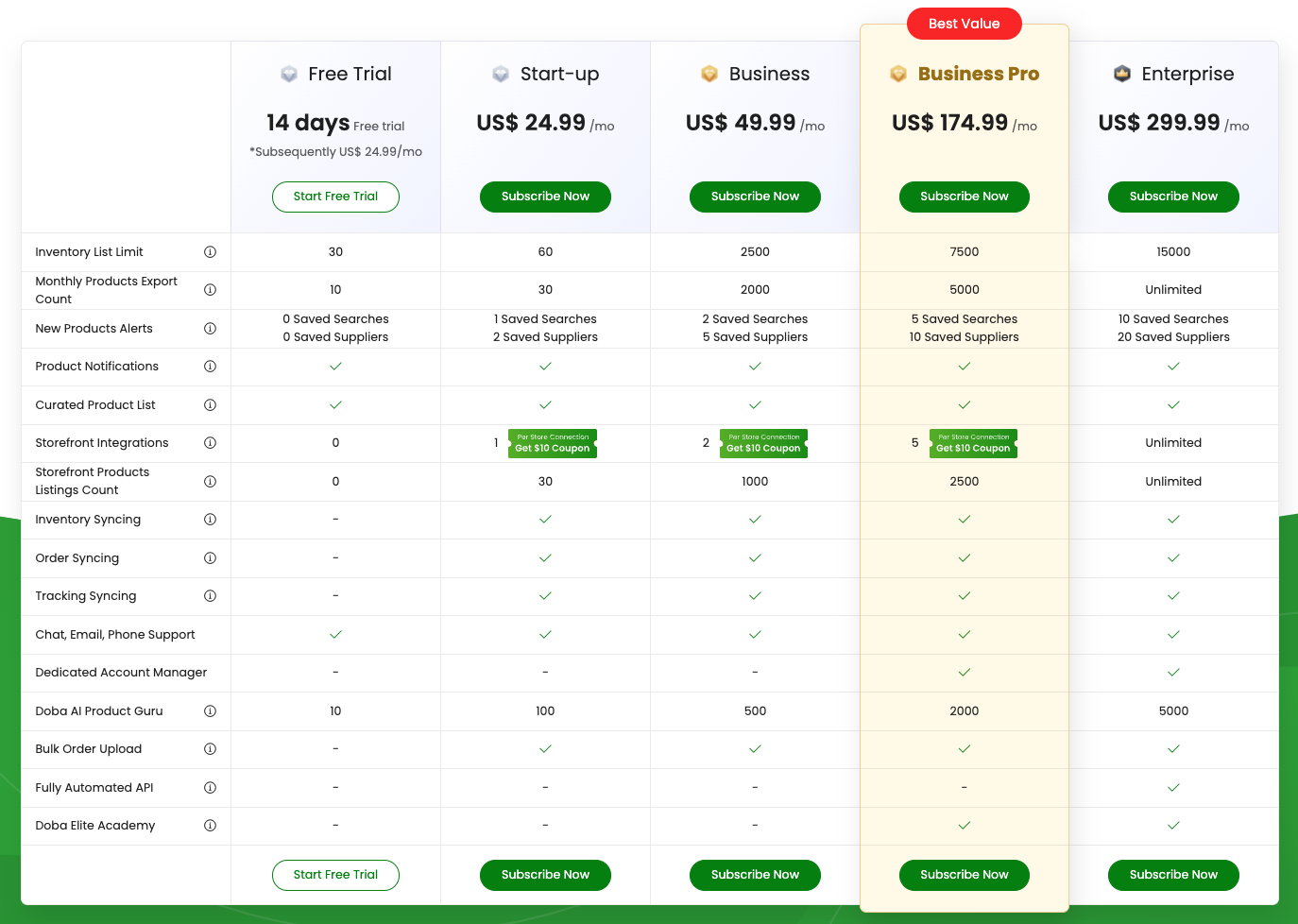Open the New Products Alerts info icon

pyautogui.click(x=210, y=329)
